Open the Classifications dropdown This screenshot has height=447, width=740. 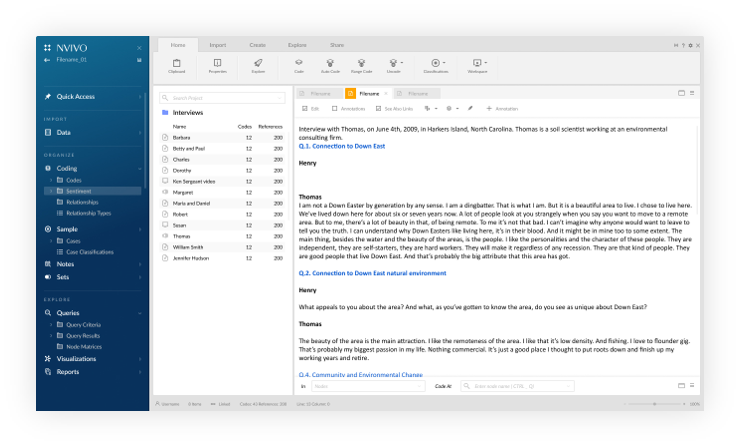(x=435, y=63)
